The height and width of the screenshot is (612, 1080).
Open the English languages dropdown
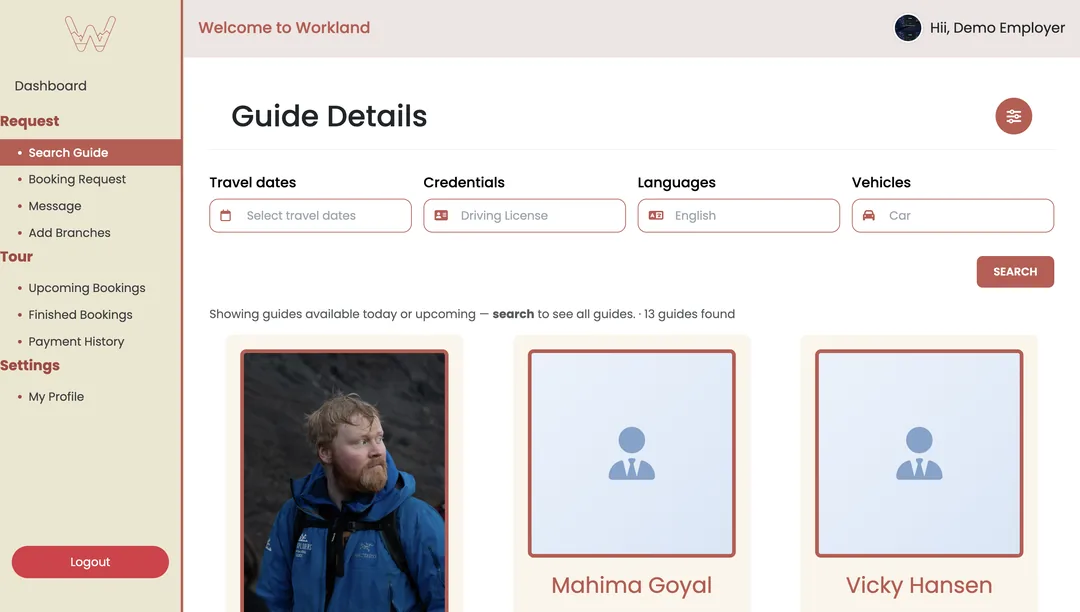[x=738, y=215]
